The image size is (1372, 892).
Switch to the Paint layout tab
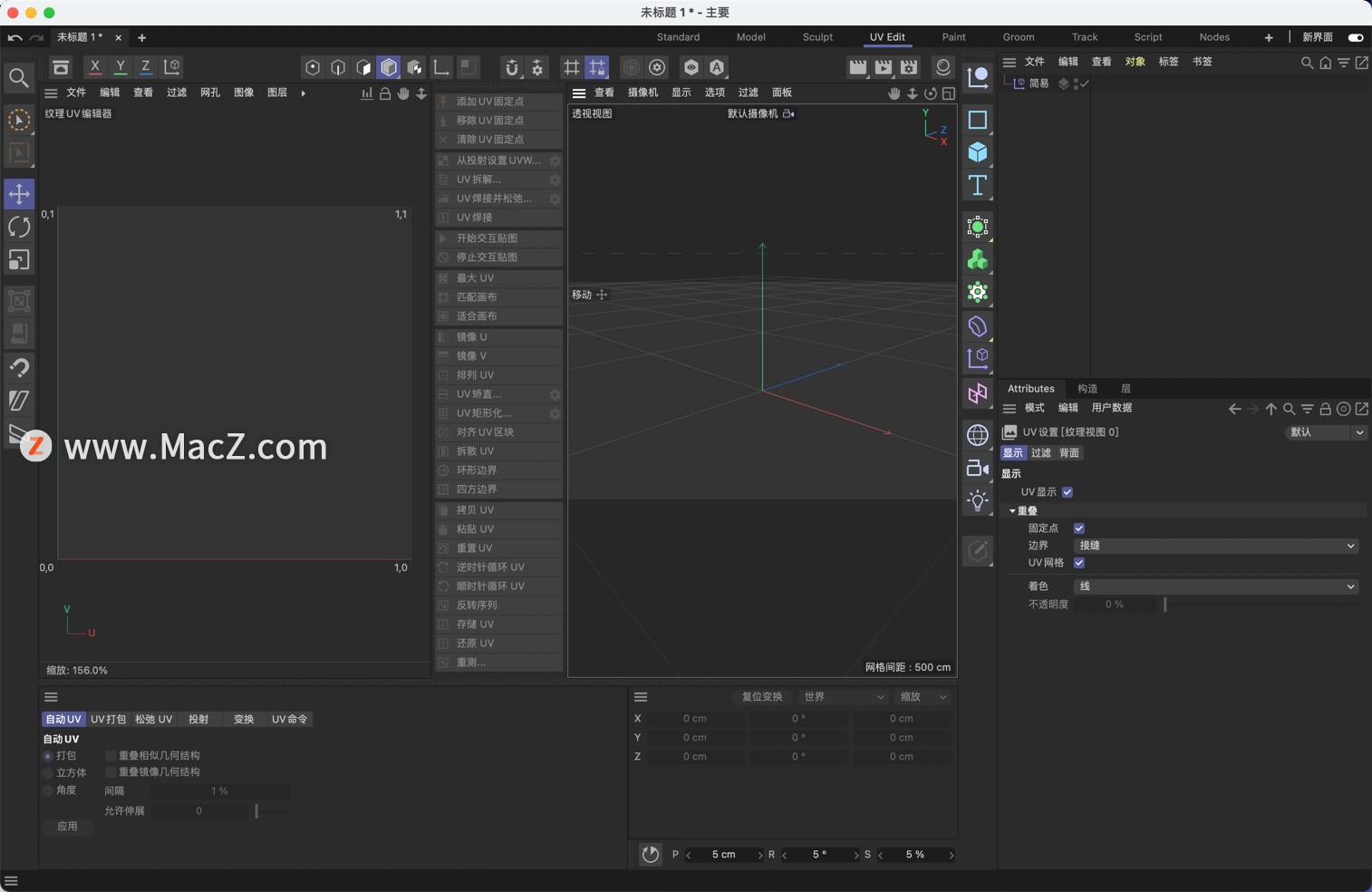coord(953,37)
